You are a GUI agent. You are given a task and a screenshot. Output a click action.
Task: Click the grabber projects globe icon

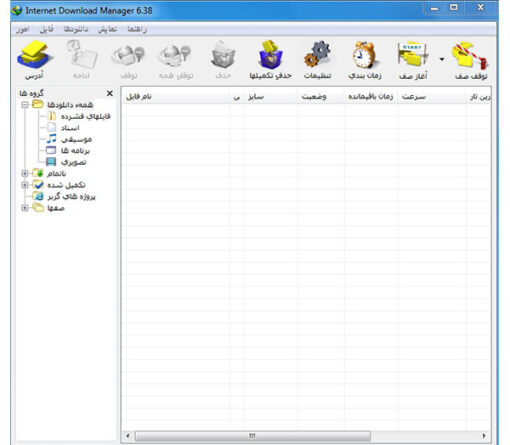tap(38, 196)
